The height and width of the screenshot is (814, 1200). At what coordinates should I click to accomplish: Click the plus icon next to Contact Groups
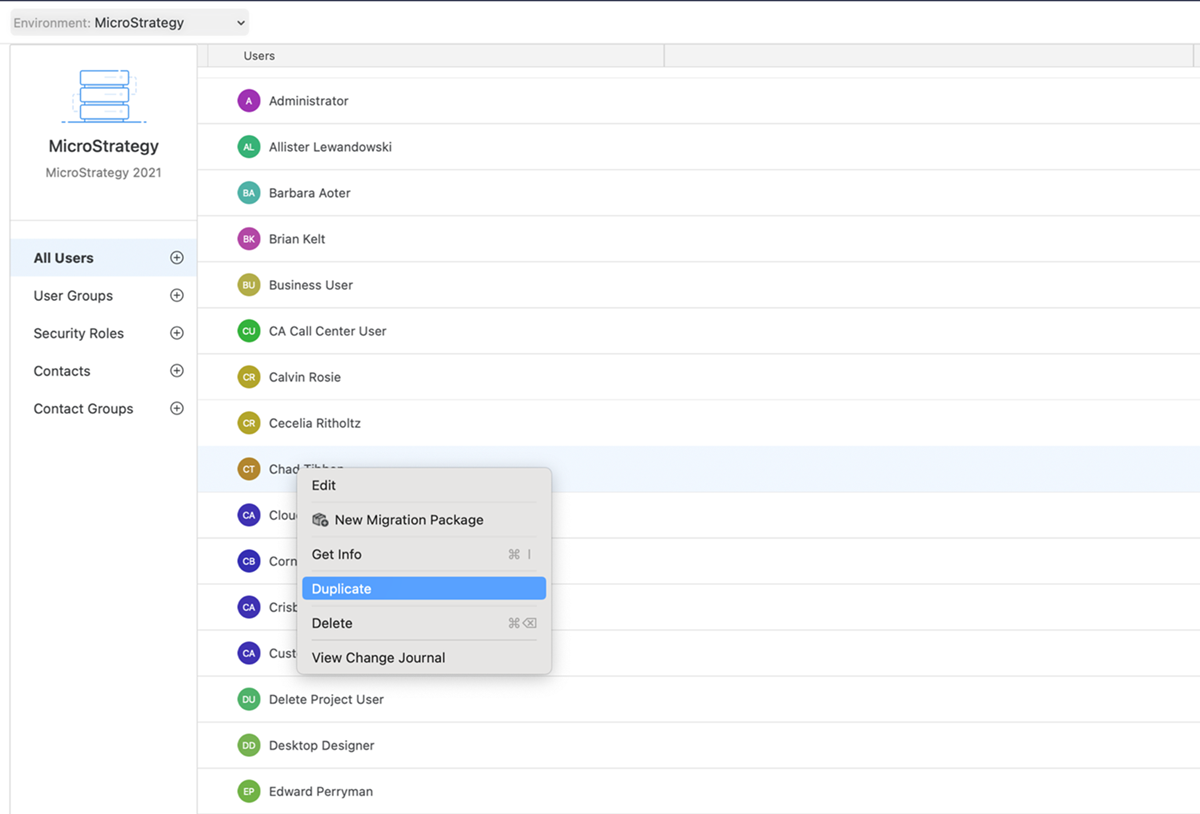177,409
